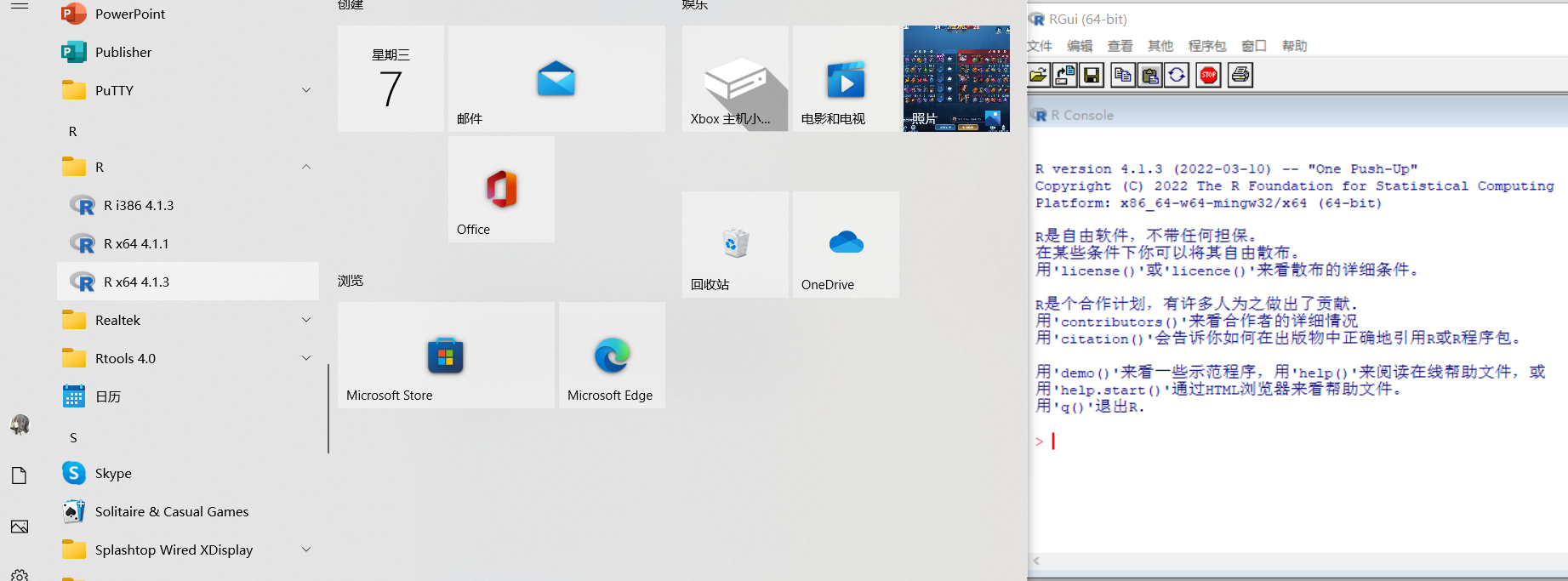The image size is (1568, 581).
Task: Open the 回收站 recycle bin tile
Action: pyautogui.click(x=735, y=244)
